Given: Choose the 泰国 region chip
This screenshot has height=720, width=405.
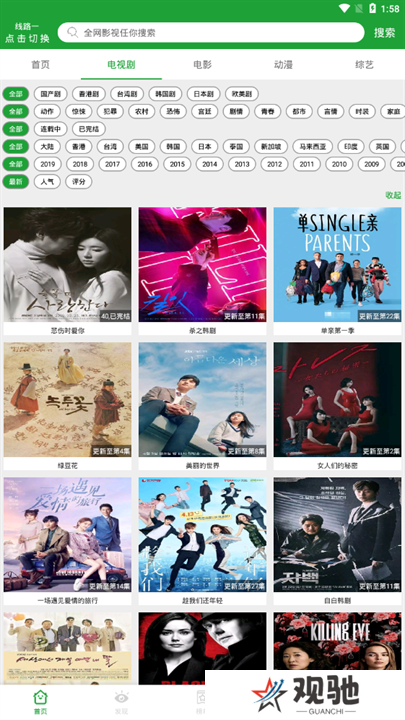Looking at the screenshot, I should (x=236, y=146).
